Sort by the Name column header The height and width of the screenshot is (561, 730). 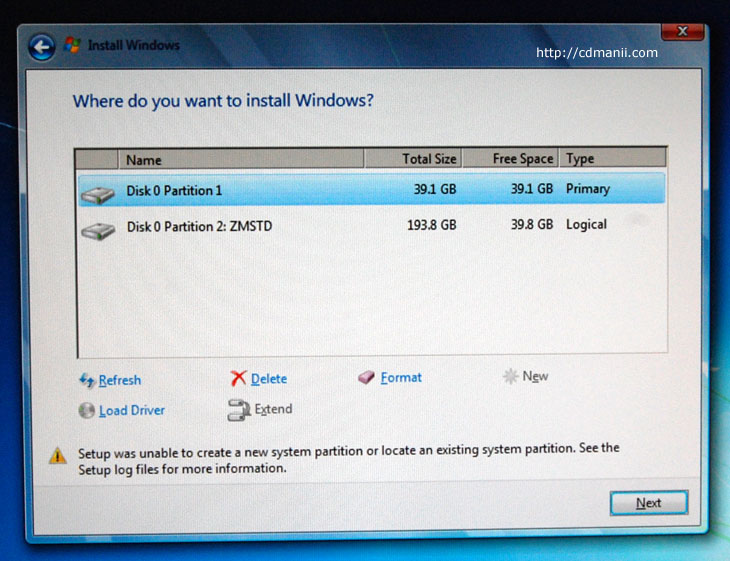241,159
